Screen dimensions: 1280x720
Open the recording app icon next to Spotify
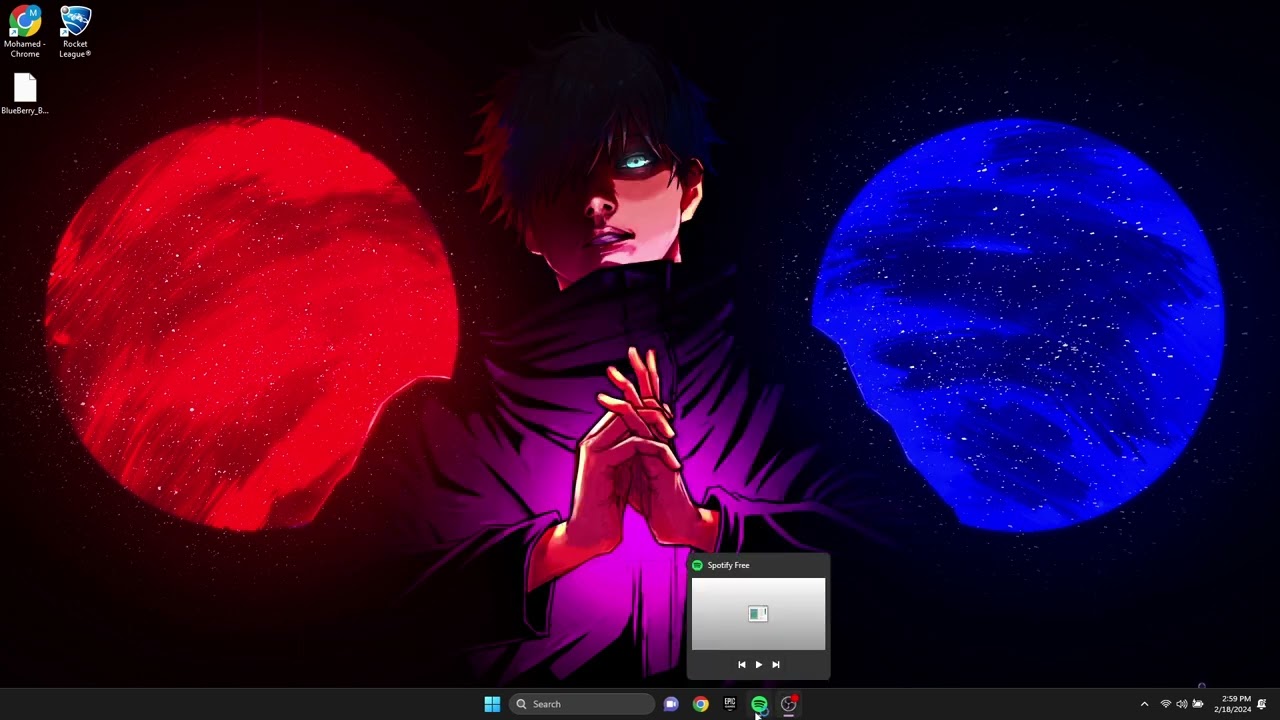tap(789, 704)
